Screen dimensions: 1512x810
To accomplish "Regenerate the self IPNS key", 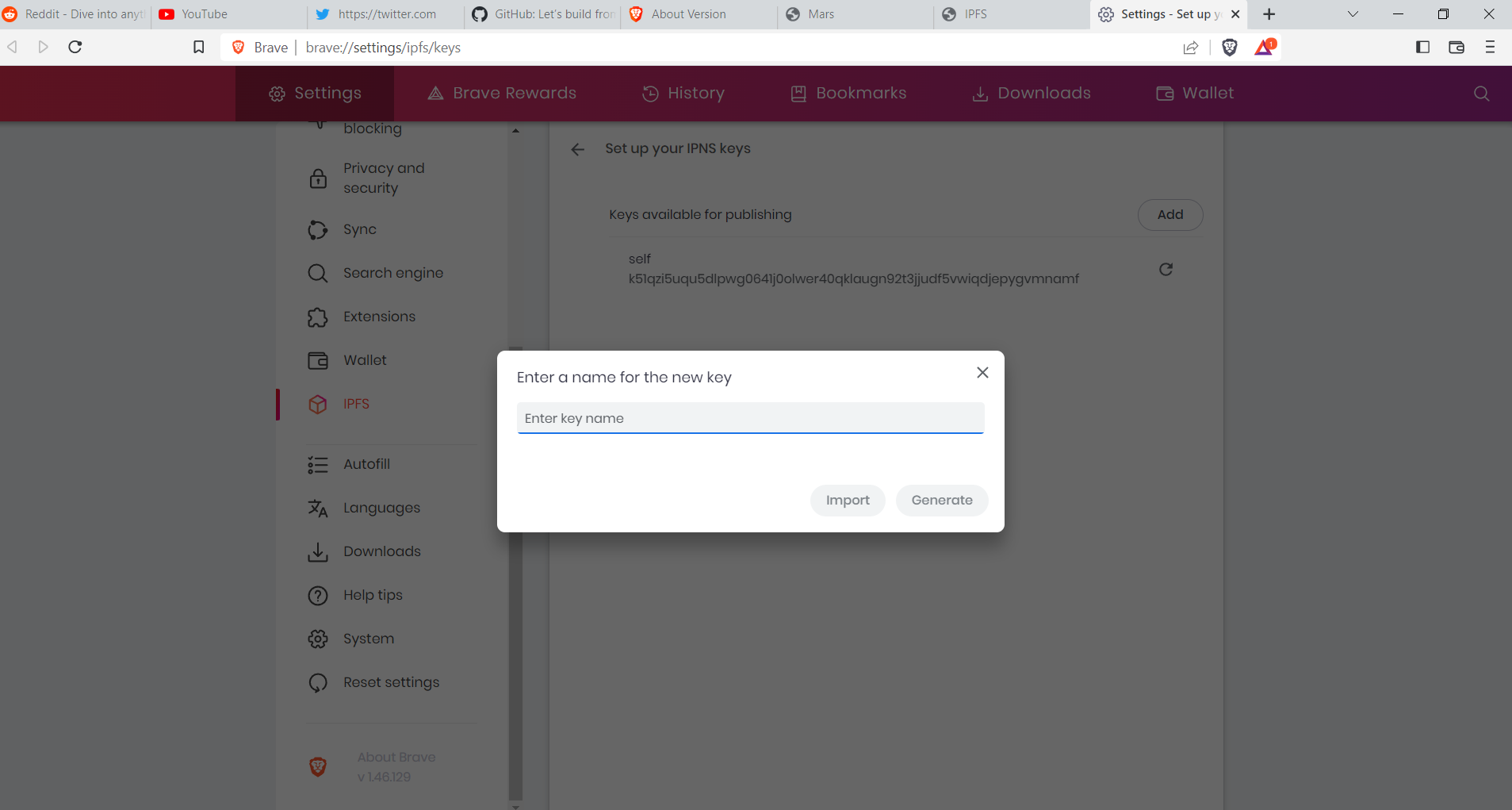I will [1166, 269].
